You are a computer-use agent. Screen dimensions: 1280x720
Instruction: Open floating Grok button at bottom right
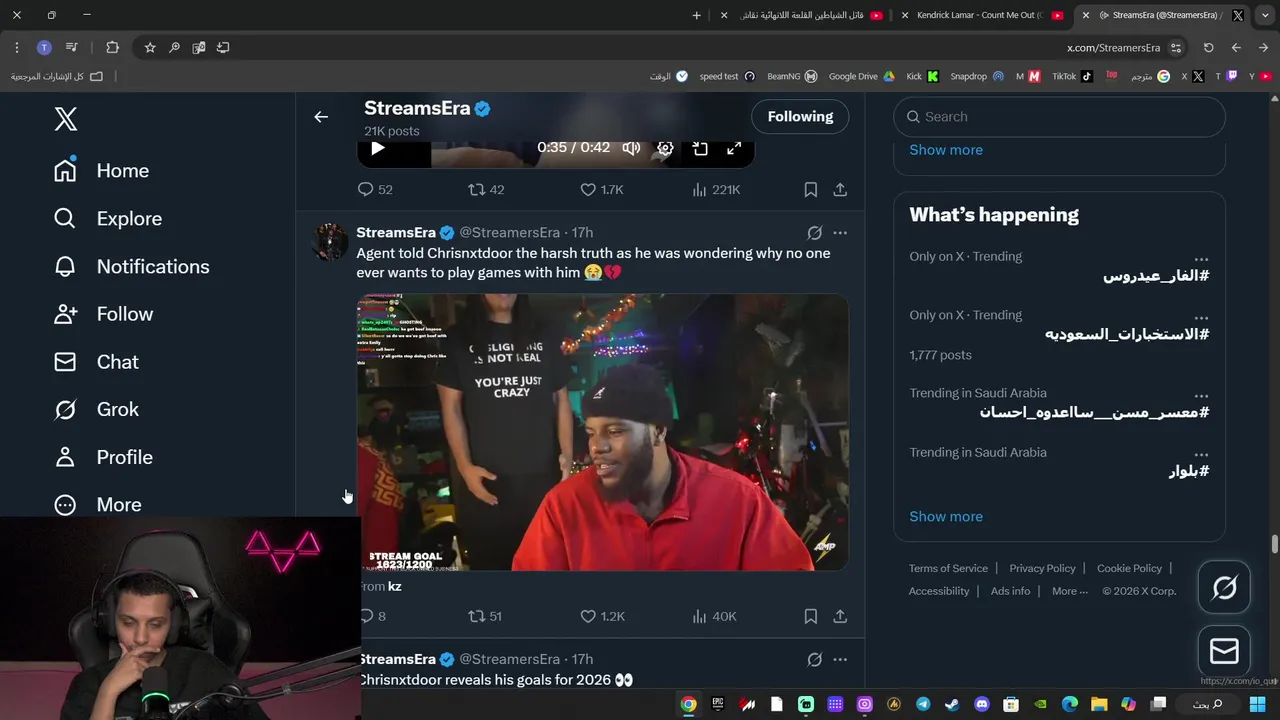1224,587
